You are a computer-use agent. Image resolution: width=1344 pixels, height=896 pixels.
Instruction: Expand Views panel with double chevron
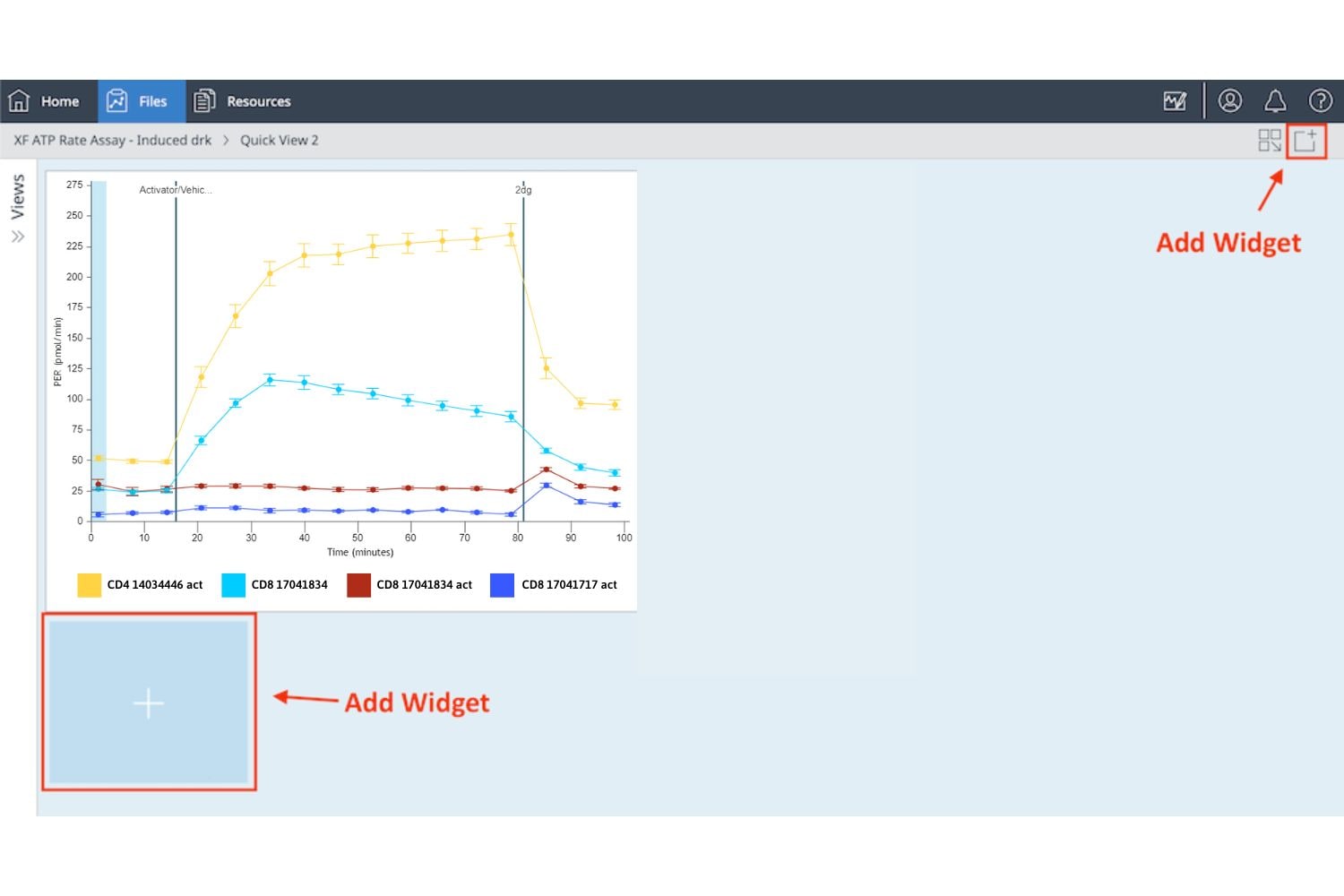coord(18,237)
